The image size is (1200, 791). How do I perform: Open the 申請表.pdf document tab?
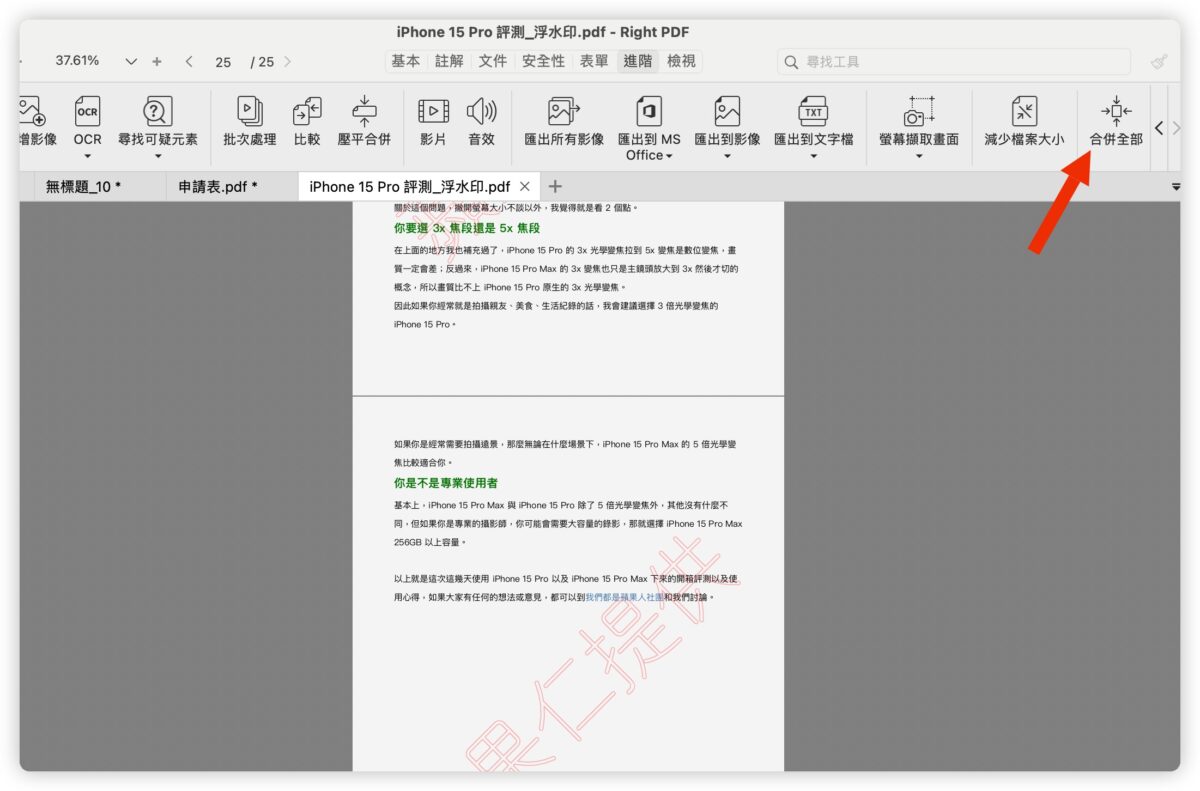coord(218,187)
